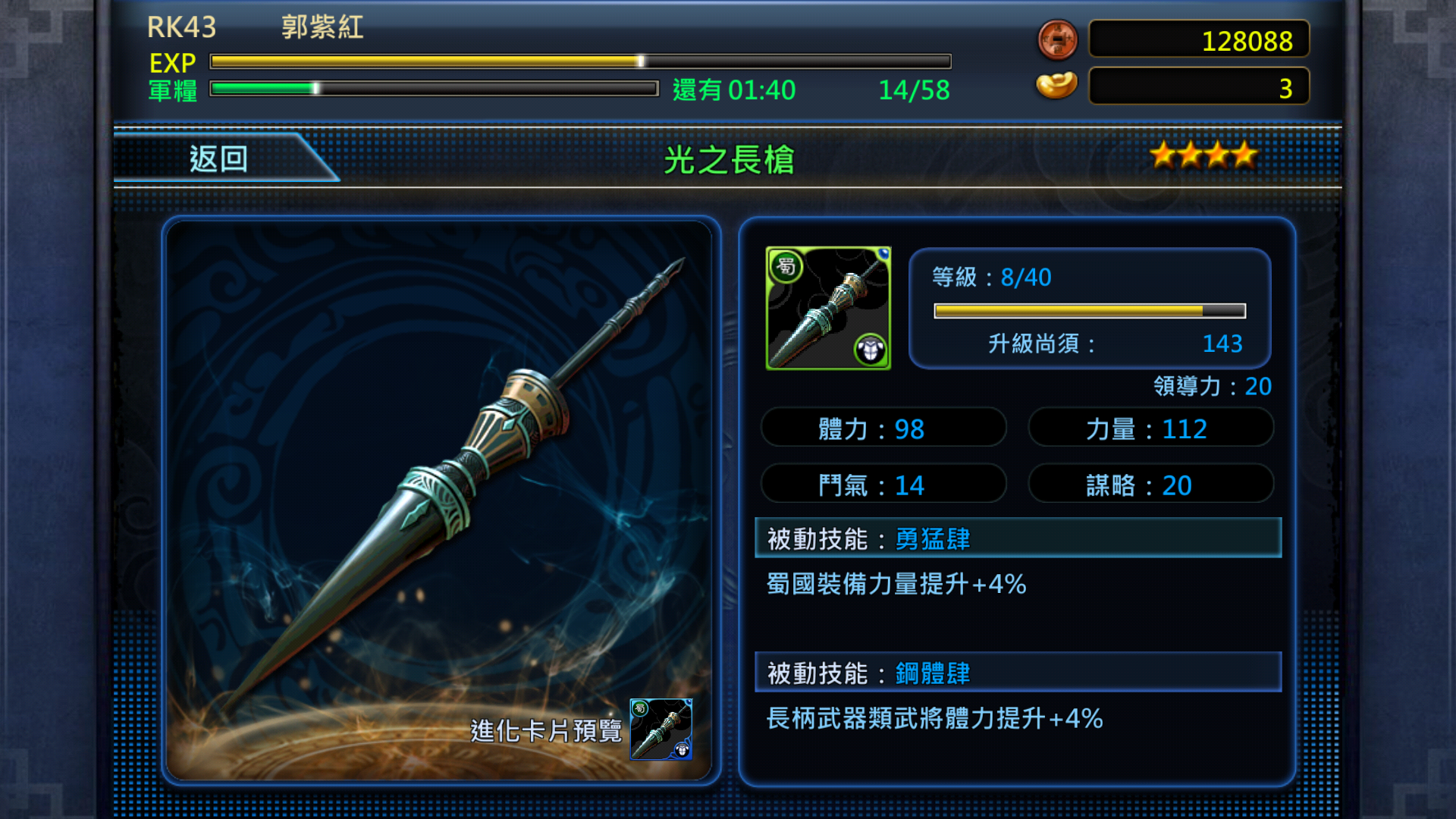Viewport: 1456px width, 819px height.
Task: Tap the 體力 98 stat box
Action: (x=884, y=428)
